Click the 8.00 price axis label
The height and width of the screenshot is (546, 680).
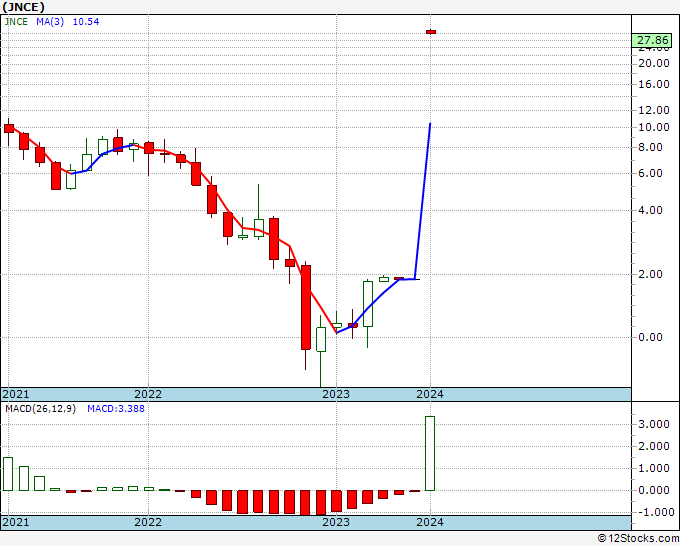tap(650, 147)
